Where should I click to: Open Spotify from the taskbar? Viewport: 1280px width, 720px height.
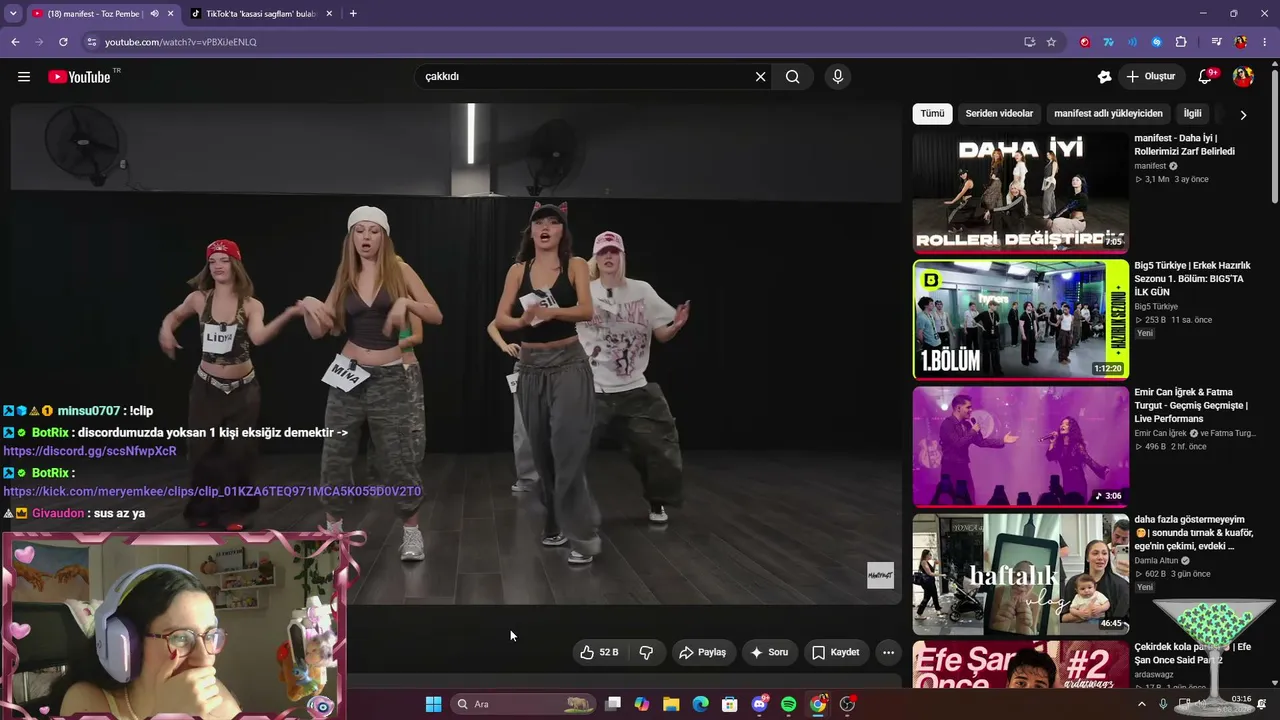(788, 704)
